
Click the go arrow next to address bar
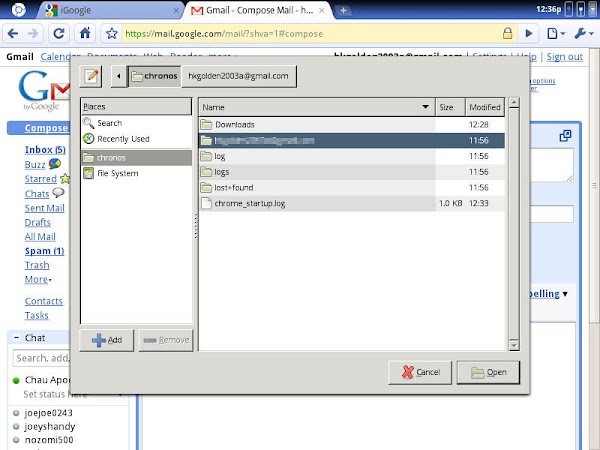[x=529, y=34]
